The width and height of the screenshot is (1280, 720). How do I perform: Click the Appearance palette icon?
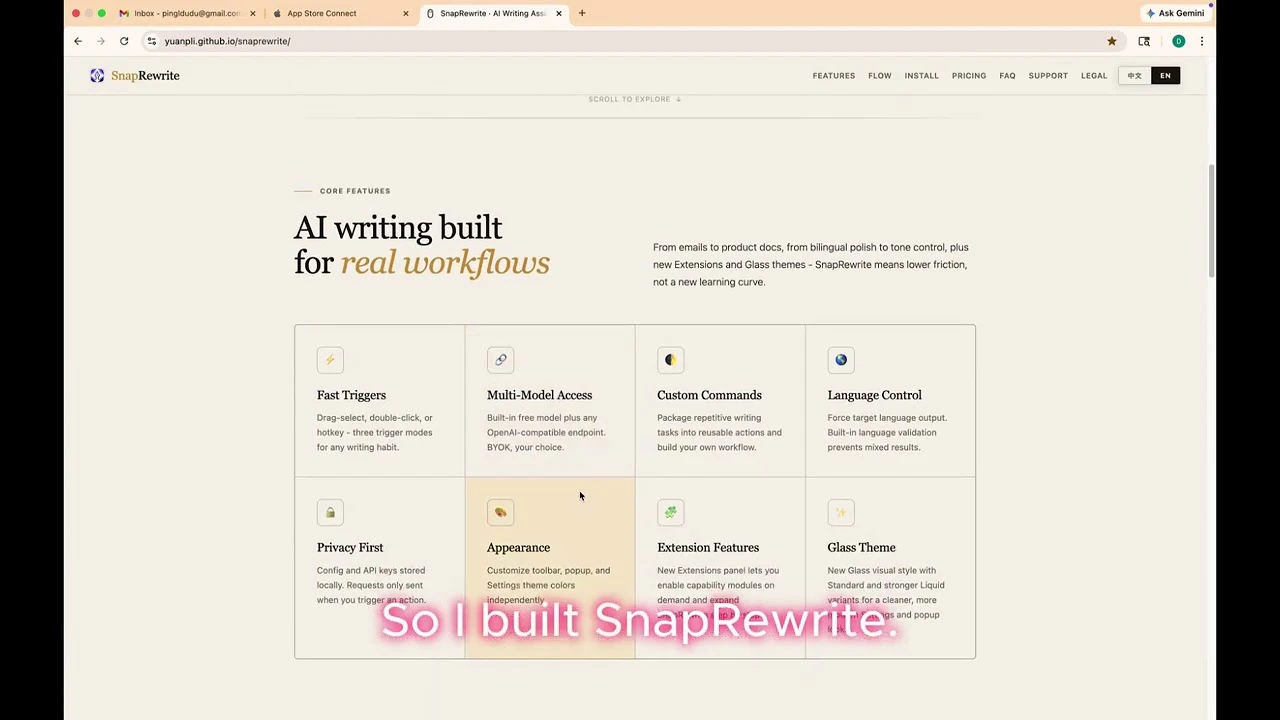(500, 513)
